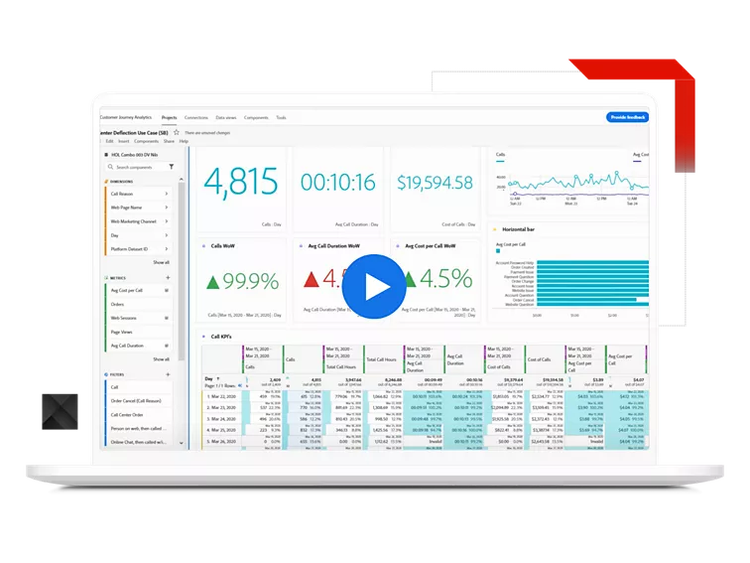Expand the Call Reason dimension chevron
This screenshot has width=750, height=563.
point(166,194)
